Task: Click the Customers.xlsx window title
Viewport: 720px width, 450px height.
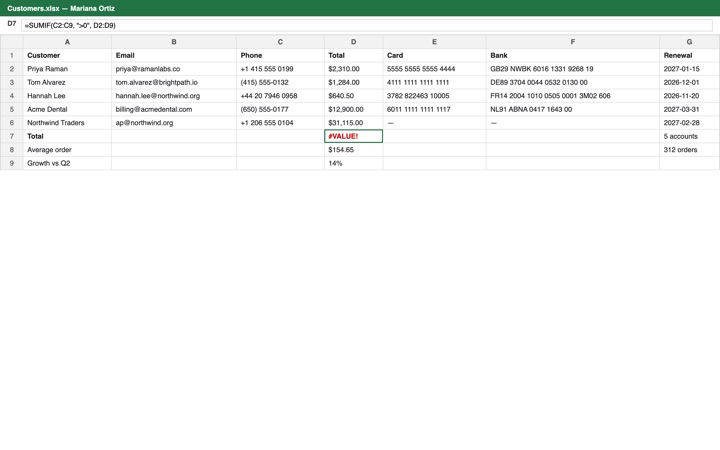Action: 61,8
